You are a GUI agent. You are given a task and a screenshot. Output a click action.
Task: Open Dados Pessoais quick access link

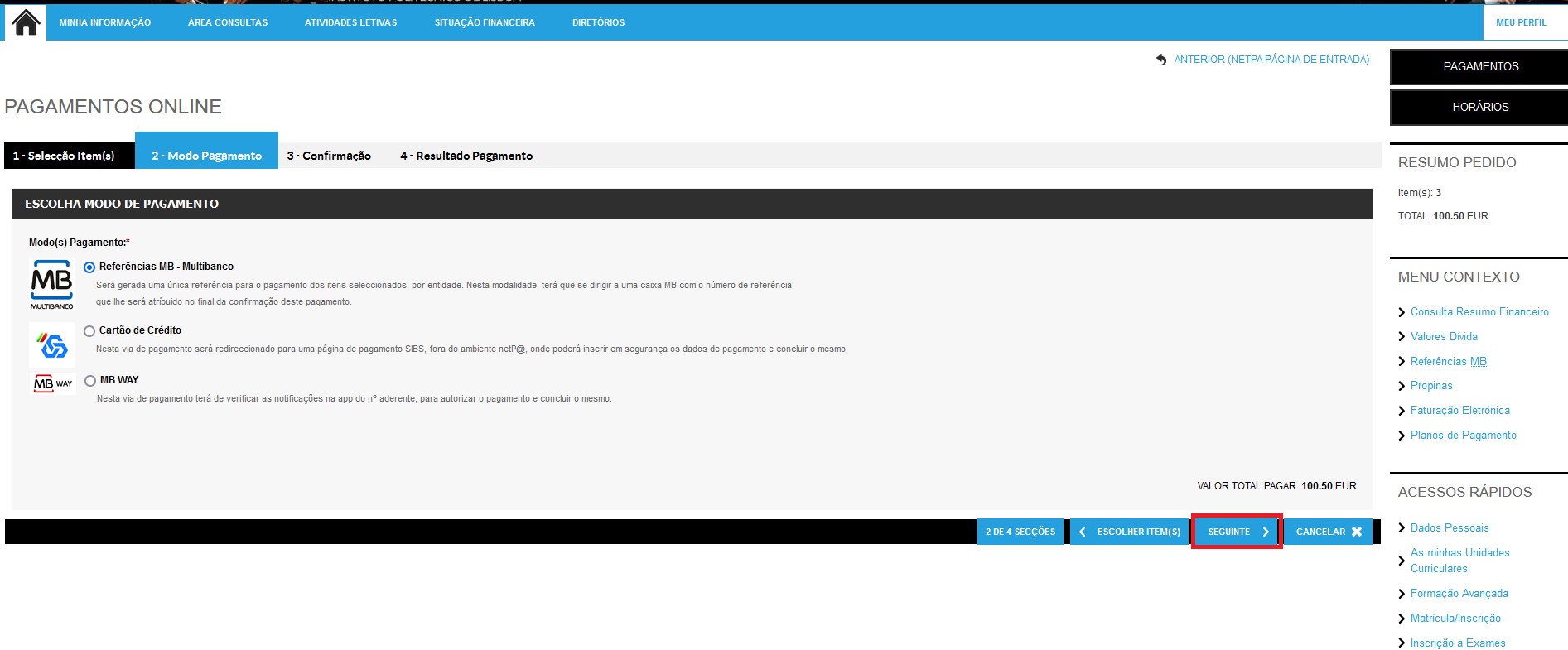pyautogui.click(x=1450, y=528)
